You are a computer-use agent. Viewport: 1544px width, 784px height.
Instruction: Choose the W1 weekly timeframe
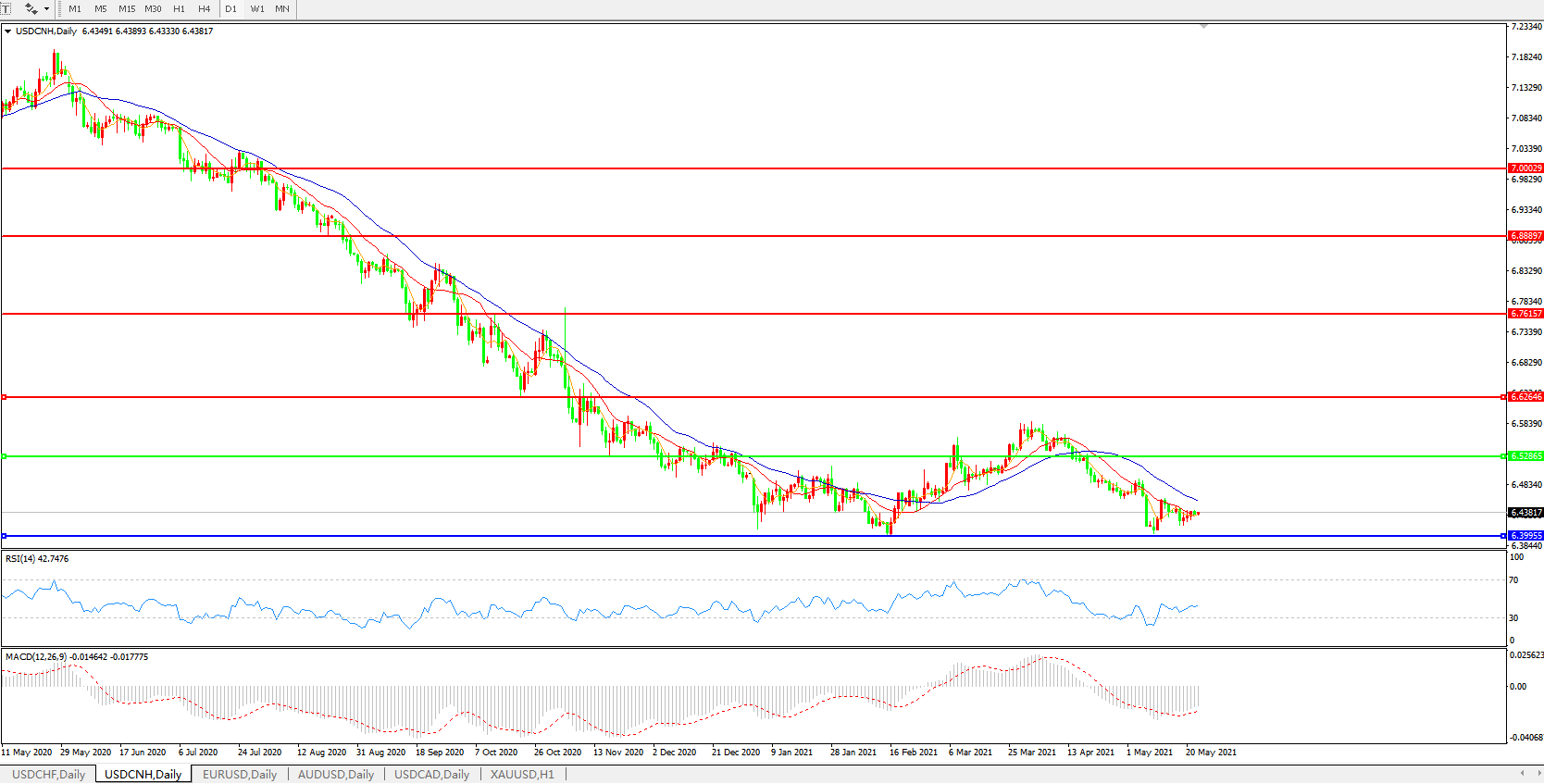(x=257, y=8)
